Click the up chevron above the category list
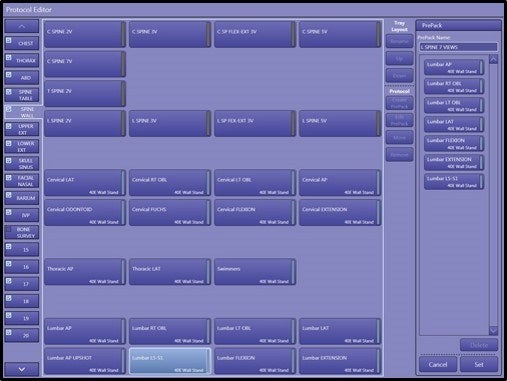Image resolution: width=507 pixels, height=381 pixels. coord(22,26)
